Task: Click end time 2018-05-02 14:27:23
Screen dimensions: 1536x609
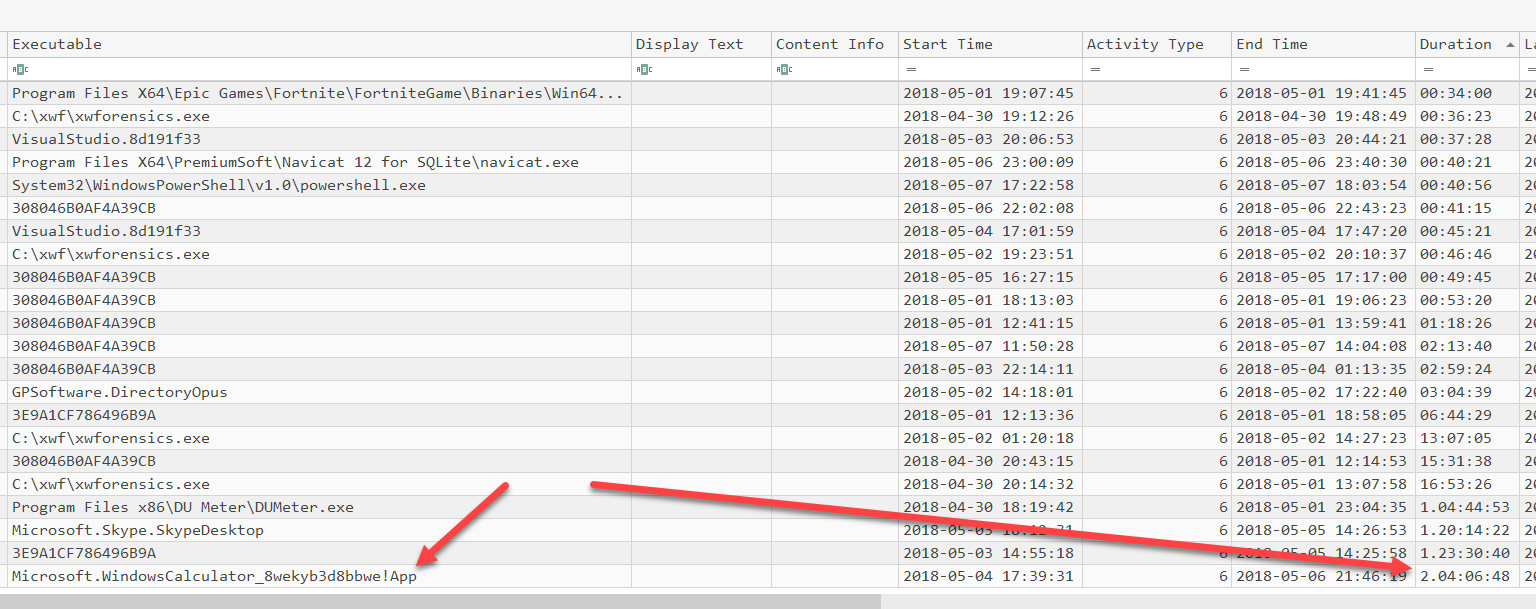Action: tap(1321, 438)
